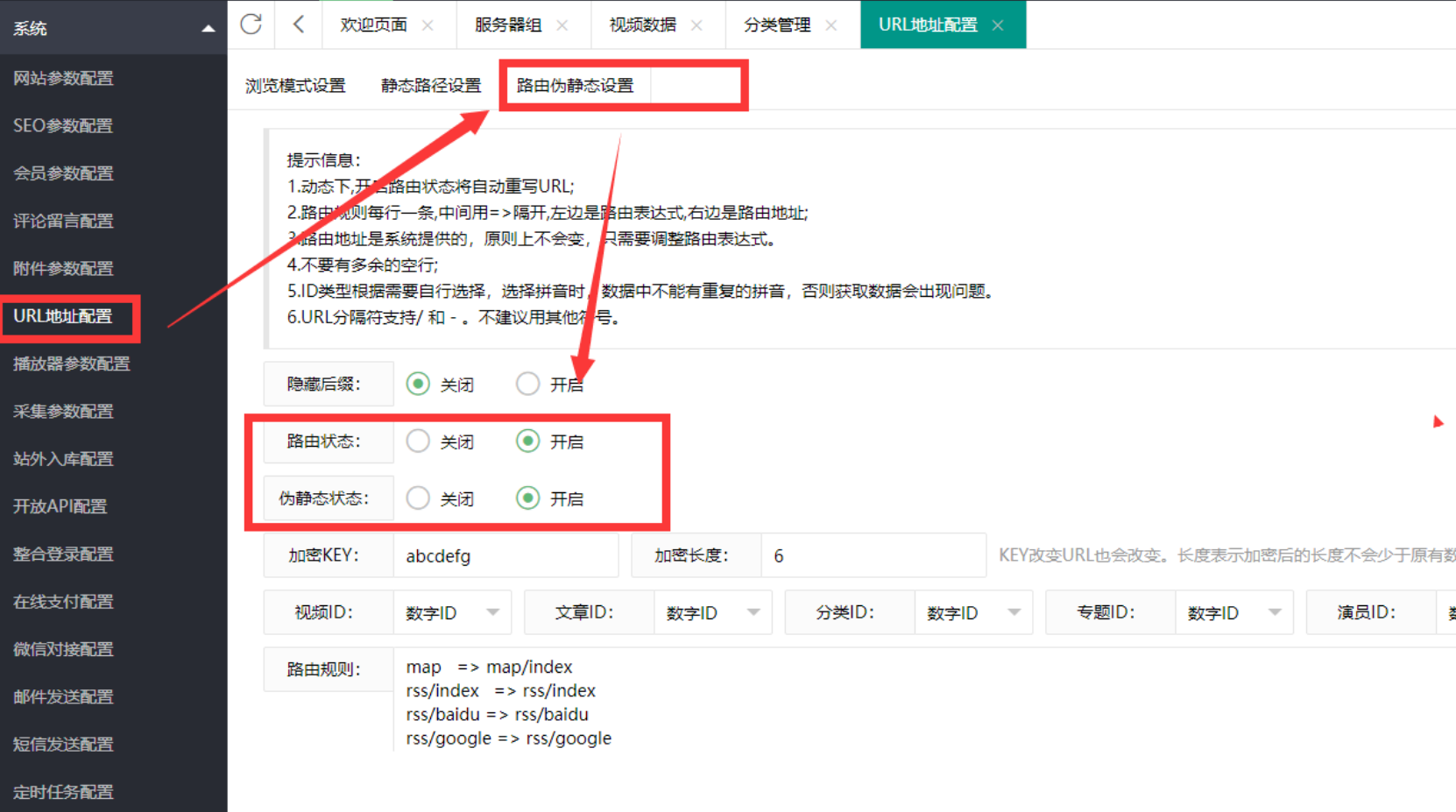This screenshot has width=1456, height=812.
Task: Set 伪静态状态 to 关闭
Action: click(419, 498)
